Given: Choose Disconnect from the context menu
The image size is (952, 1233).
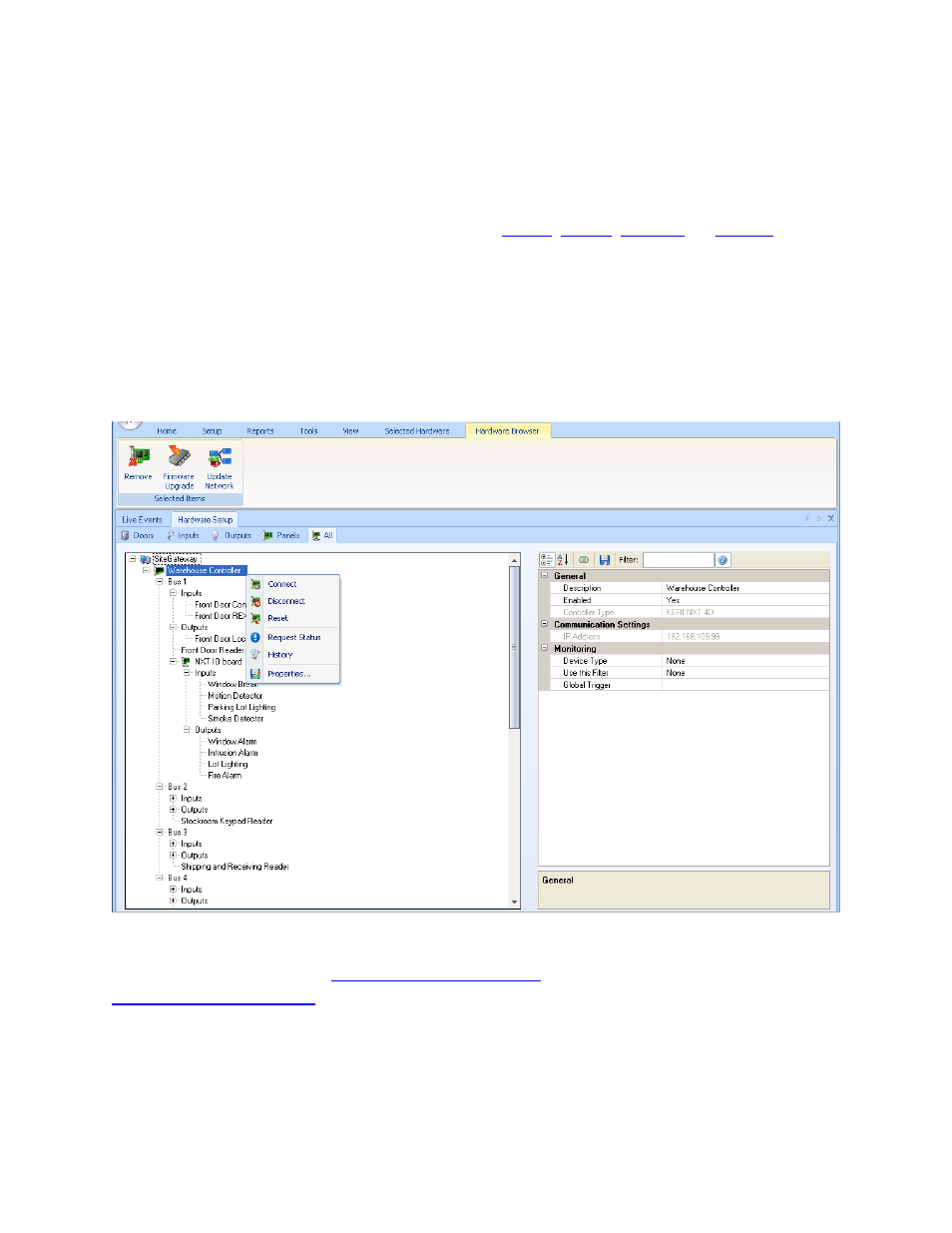Looking at the screenshot, I should click(x=286, y=601).
